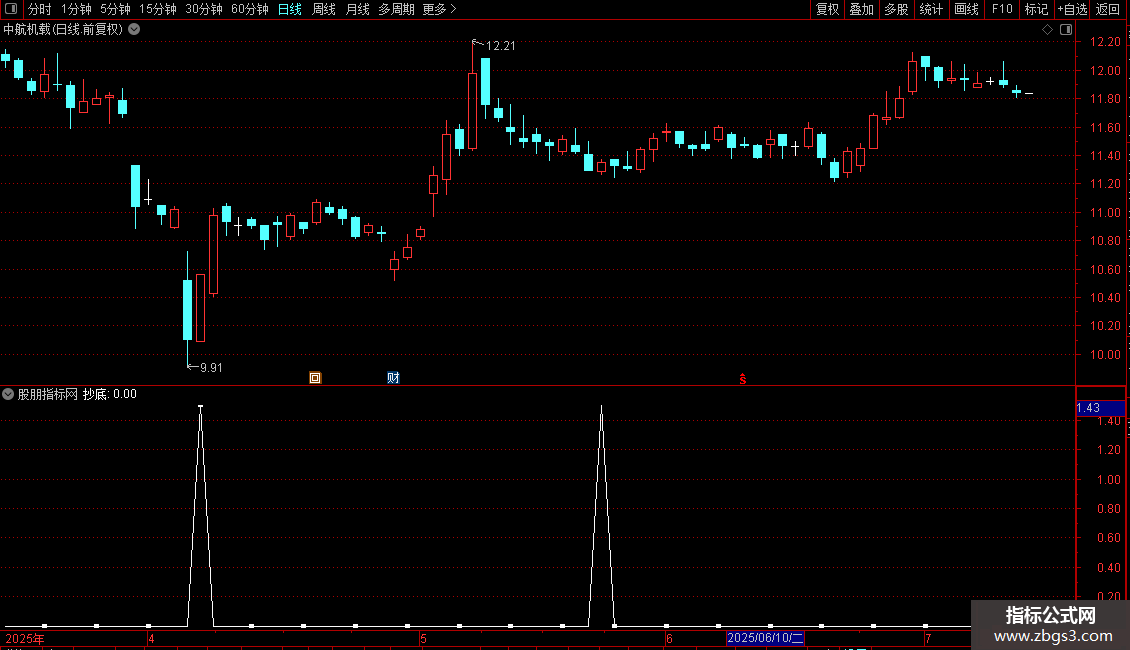Toggle the side panel icon at chart top right
Image resolution: width=1130 pixels, height=650 pixels.
(1066, 30)
